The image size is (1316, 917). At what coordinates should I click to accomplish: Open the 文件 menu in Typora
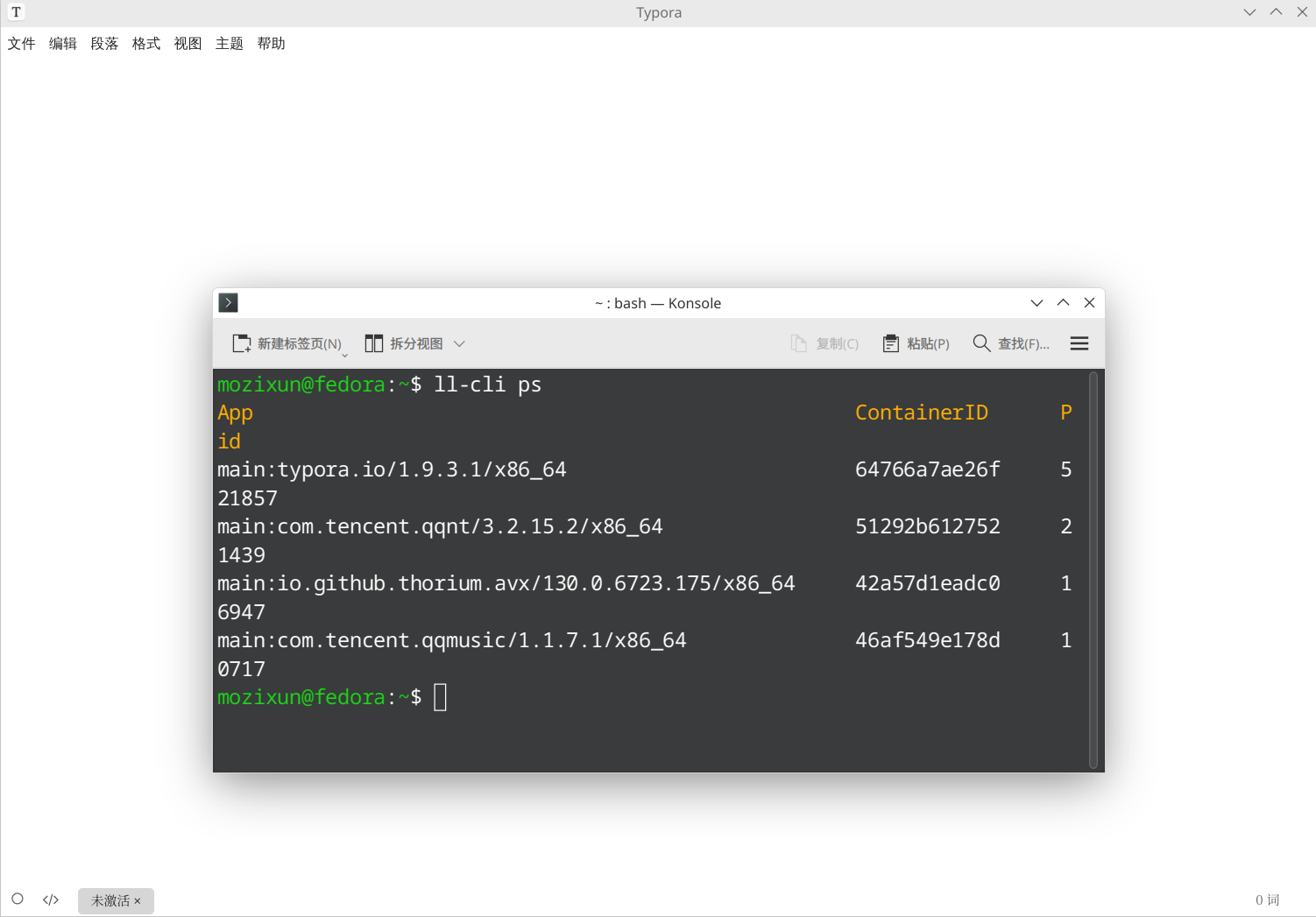(22, 44)
